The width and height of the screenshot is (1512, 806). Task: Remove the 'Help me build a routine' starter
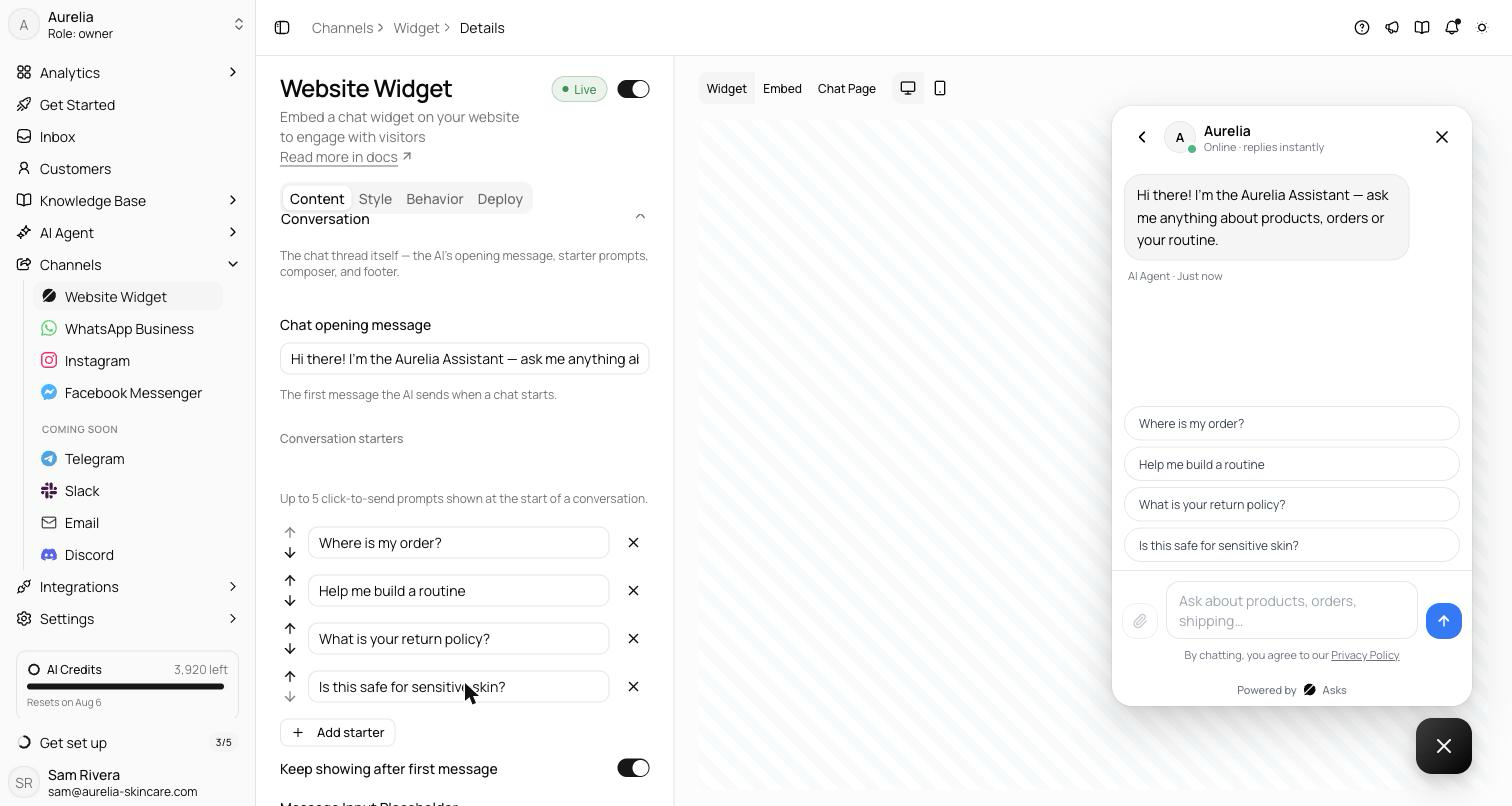point(633,591)
